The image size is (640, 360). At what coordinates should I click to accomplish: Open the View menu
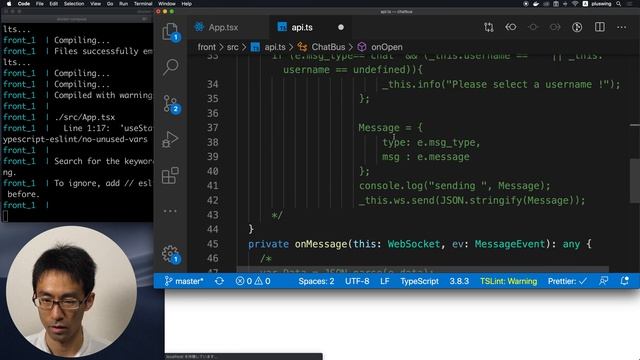[96, 4]
